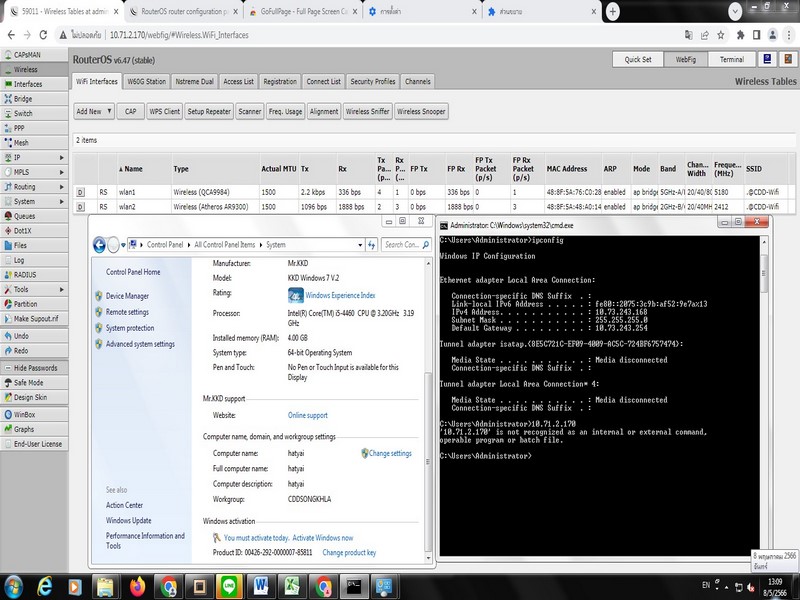This screenshot has height=600, width=800.
Task: Click the Scanner button
Action: [249, 111]
